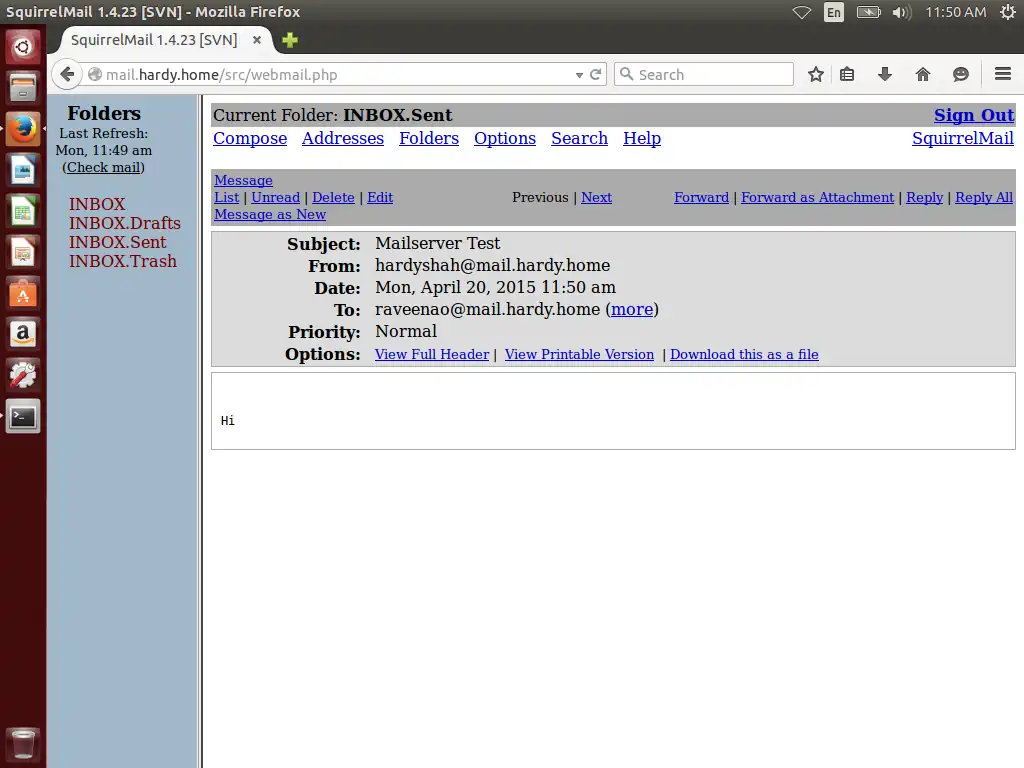Image resolution: width=1024 pixels, height=768 pixels.
Task: Navigate back with the back arrow
Action: click(x=66, y=74)
